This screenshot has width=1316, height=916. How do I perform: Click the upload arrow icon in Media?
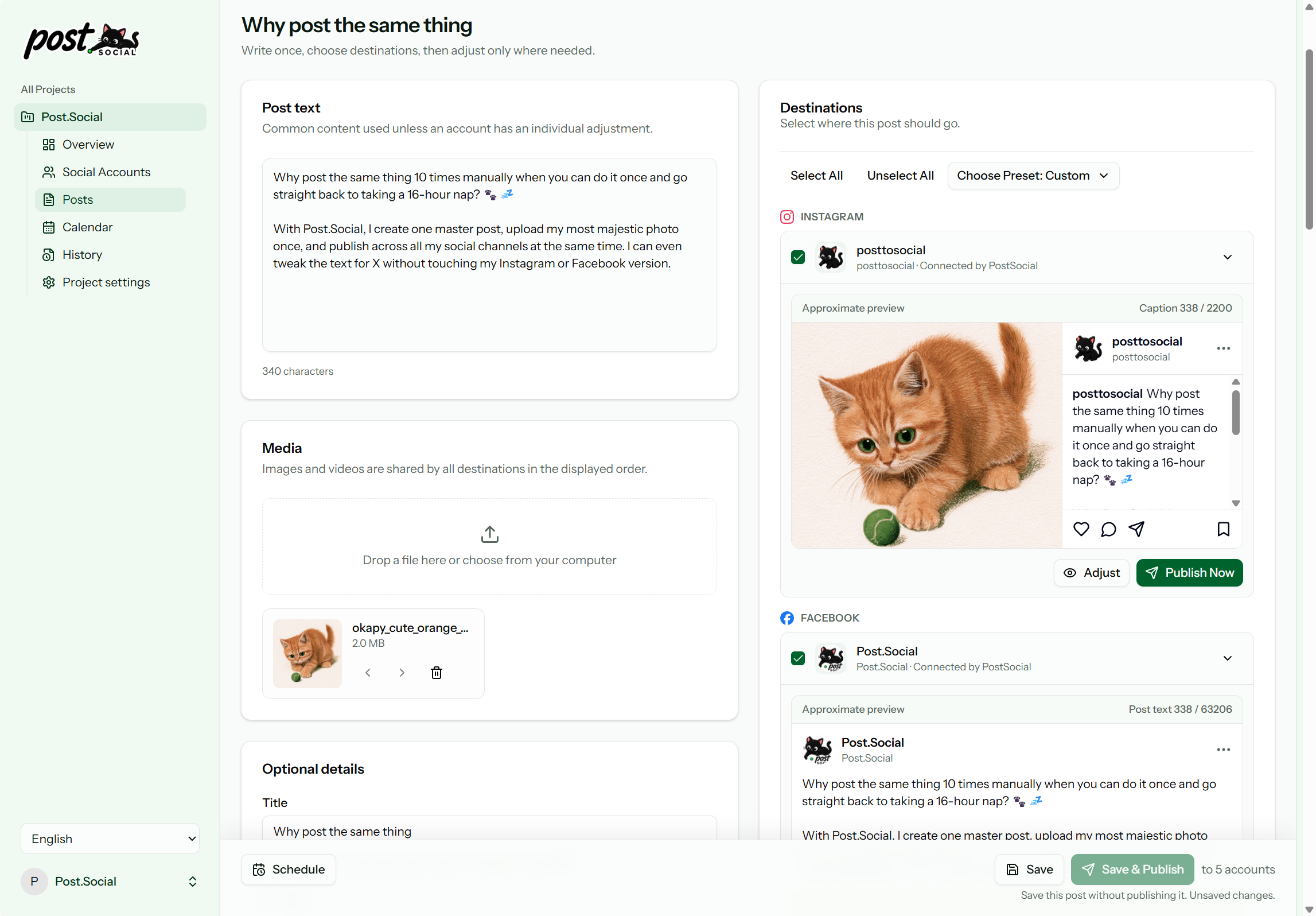489,534
